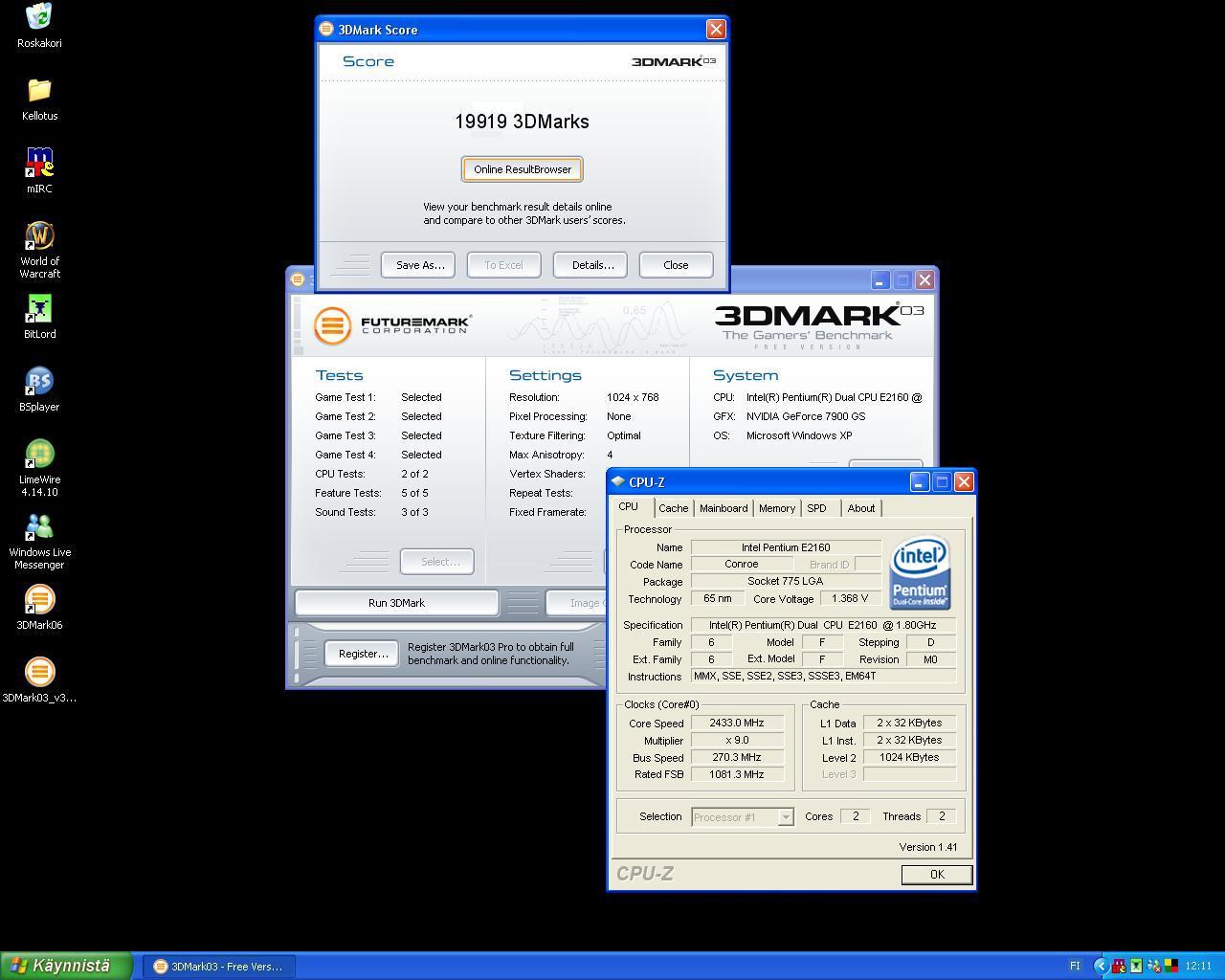This screenshot has width=1225, height=980.
Task: Click the Socket 775 LGA package field
Action: (x=786, y=582)
